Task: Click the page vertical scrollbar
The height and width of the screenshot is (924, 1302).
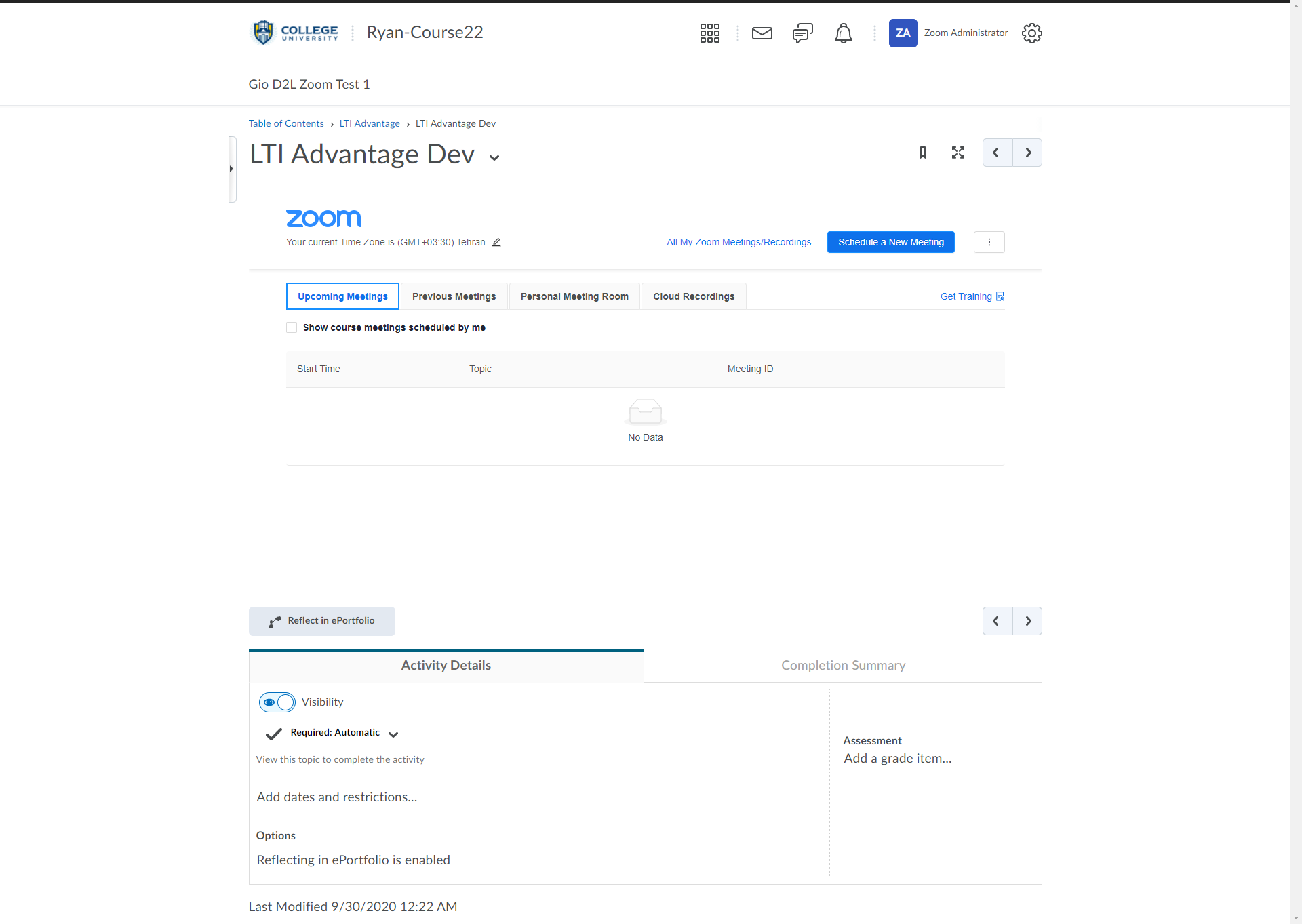Action: point(1296,462)
